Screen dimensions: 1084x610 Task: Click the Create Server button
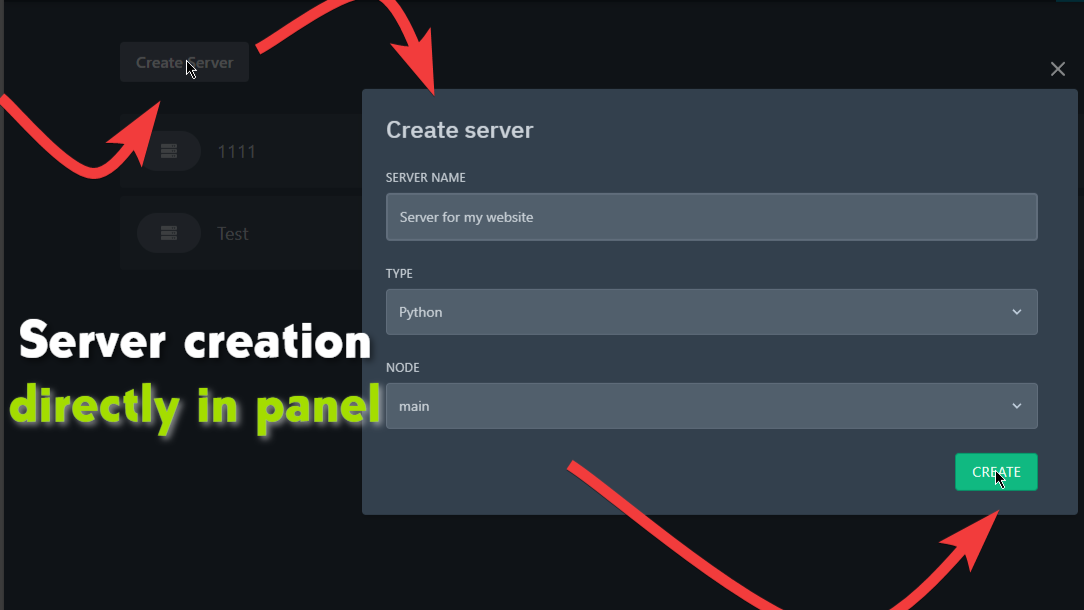(184, 62)
